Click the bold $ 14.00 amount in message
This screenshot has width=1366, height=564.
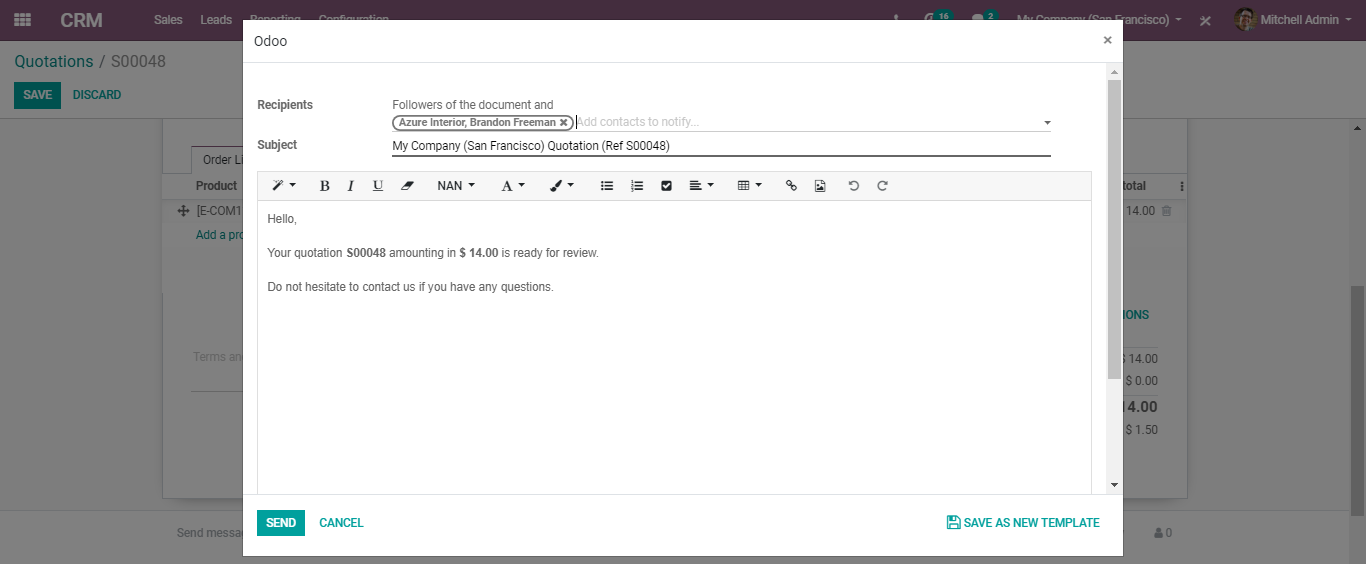pos(479,253)
